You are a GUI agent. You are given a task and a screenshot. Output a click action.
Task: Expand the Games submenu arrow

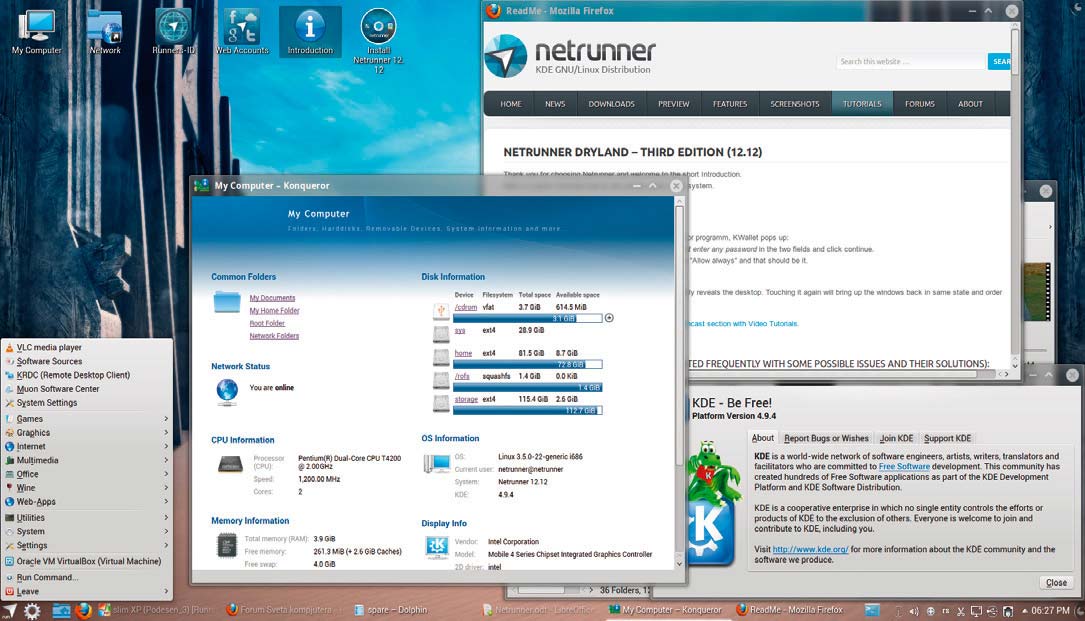click(166, 419)
